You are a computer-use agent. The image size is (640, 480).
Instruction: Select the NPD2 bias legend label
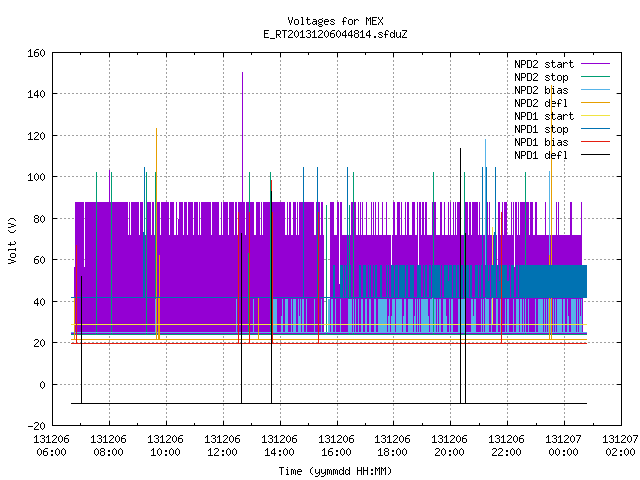coord(541,90)
